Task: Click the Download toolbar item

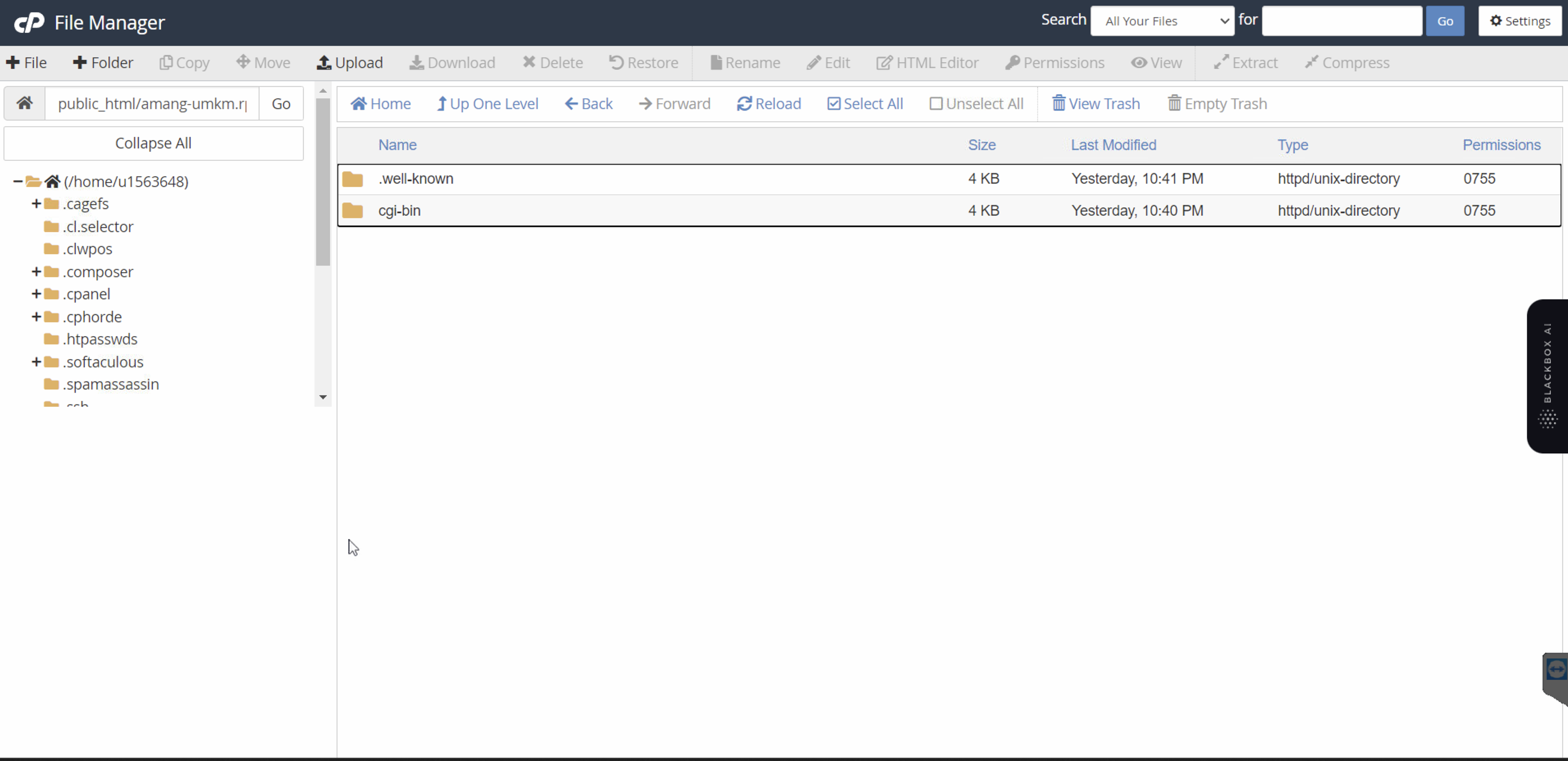Action: click(452, 63)
